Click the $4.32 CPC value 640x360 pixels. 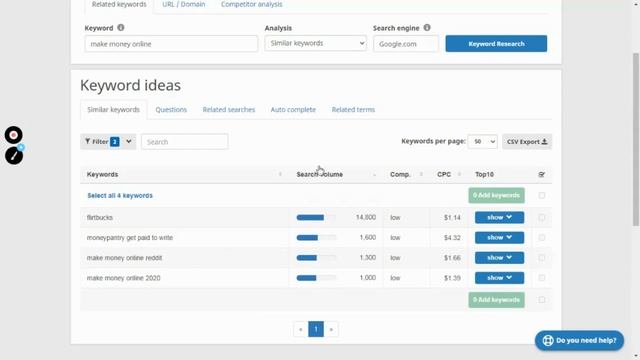click(452, 238)
